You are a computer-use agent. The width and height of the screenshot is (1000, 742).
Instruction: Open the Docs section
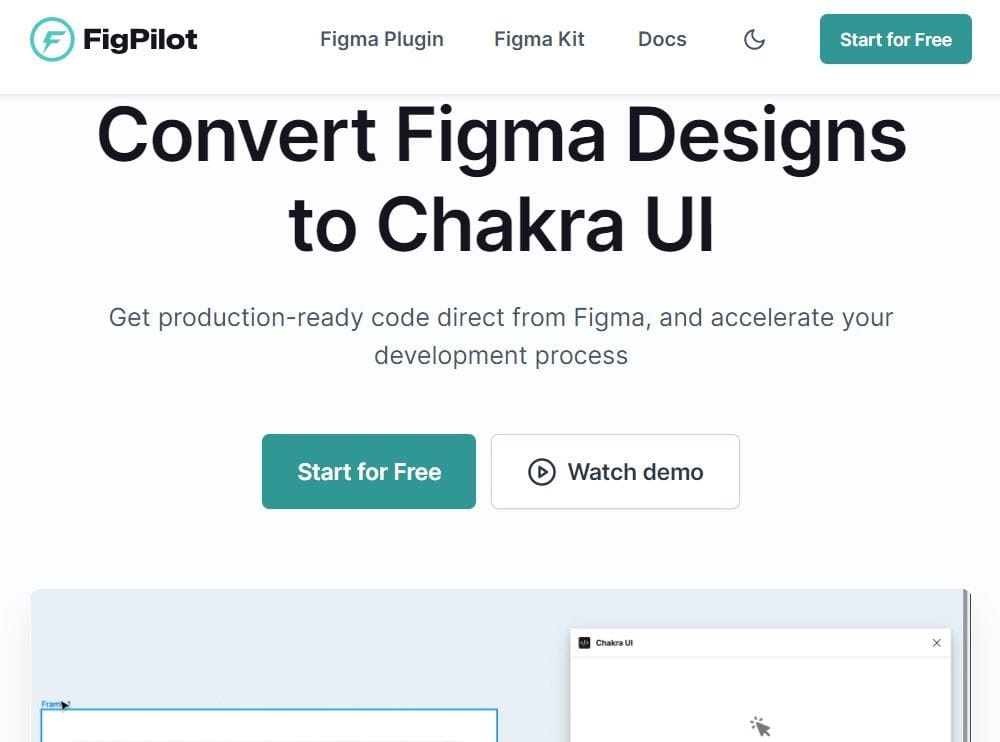click(662, 39)
